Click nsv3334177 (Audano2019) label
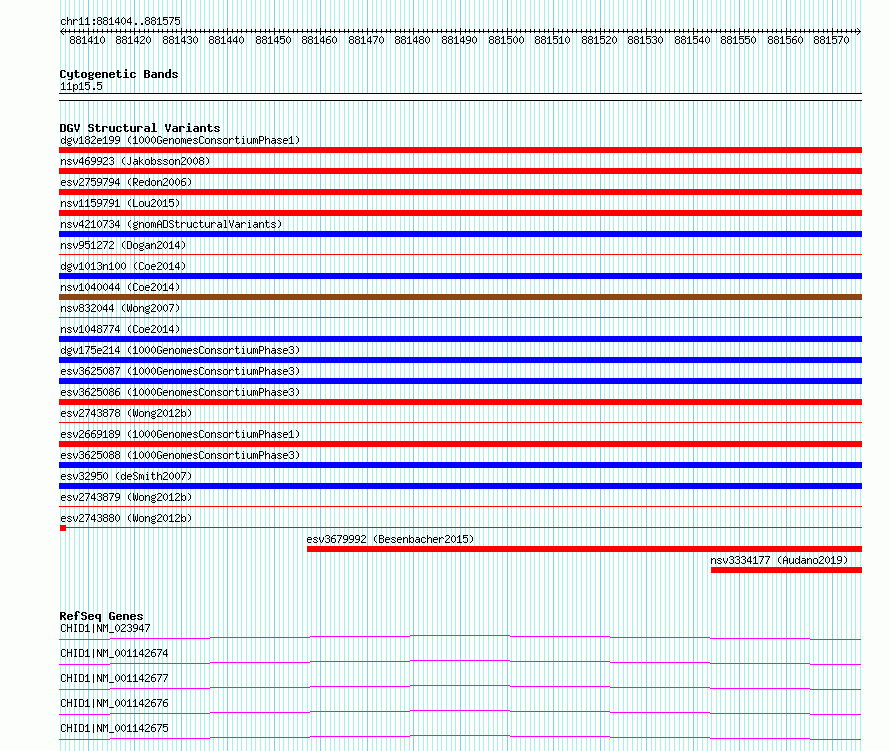890x751 pixels. point(779,560)
